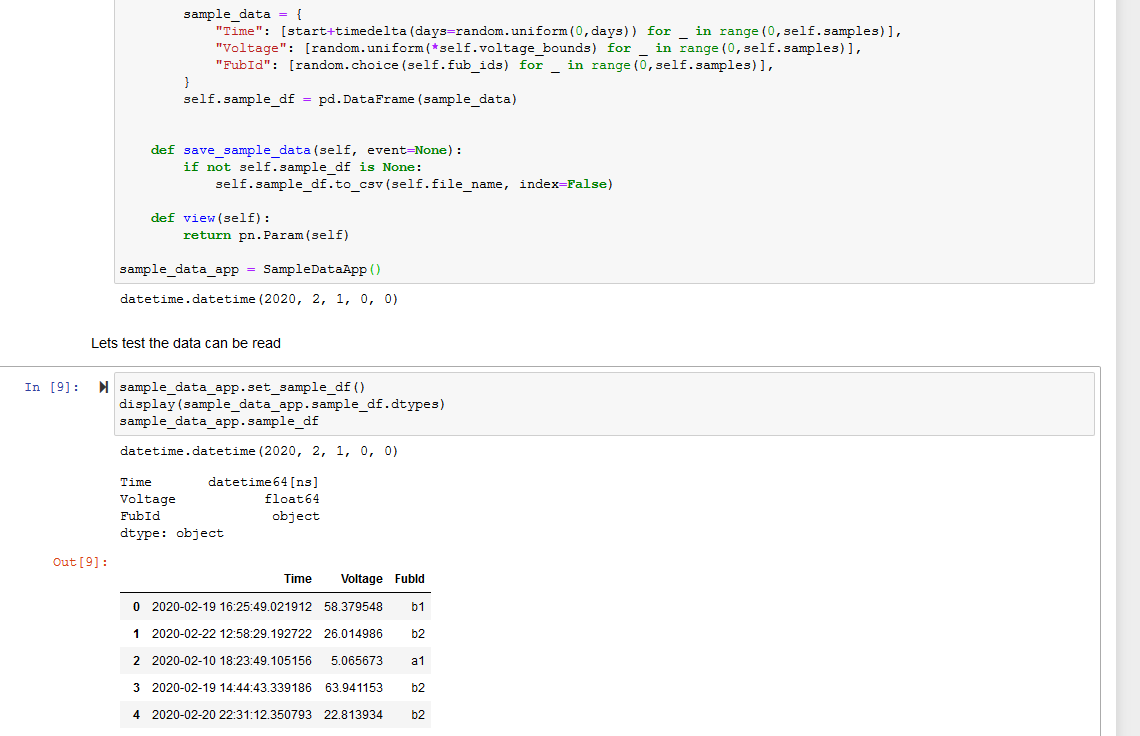Click FubId value a1 in row 2
Viewport: 1140px width, 736px height.
tap(417, 660)
